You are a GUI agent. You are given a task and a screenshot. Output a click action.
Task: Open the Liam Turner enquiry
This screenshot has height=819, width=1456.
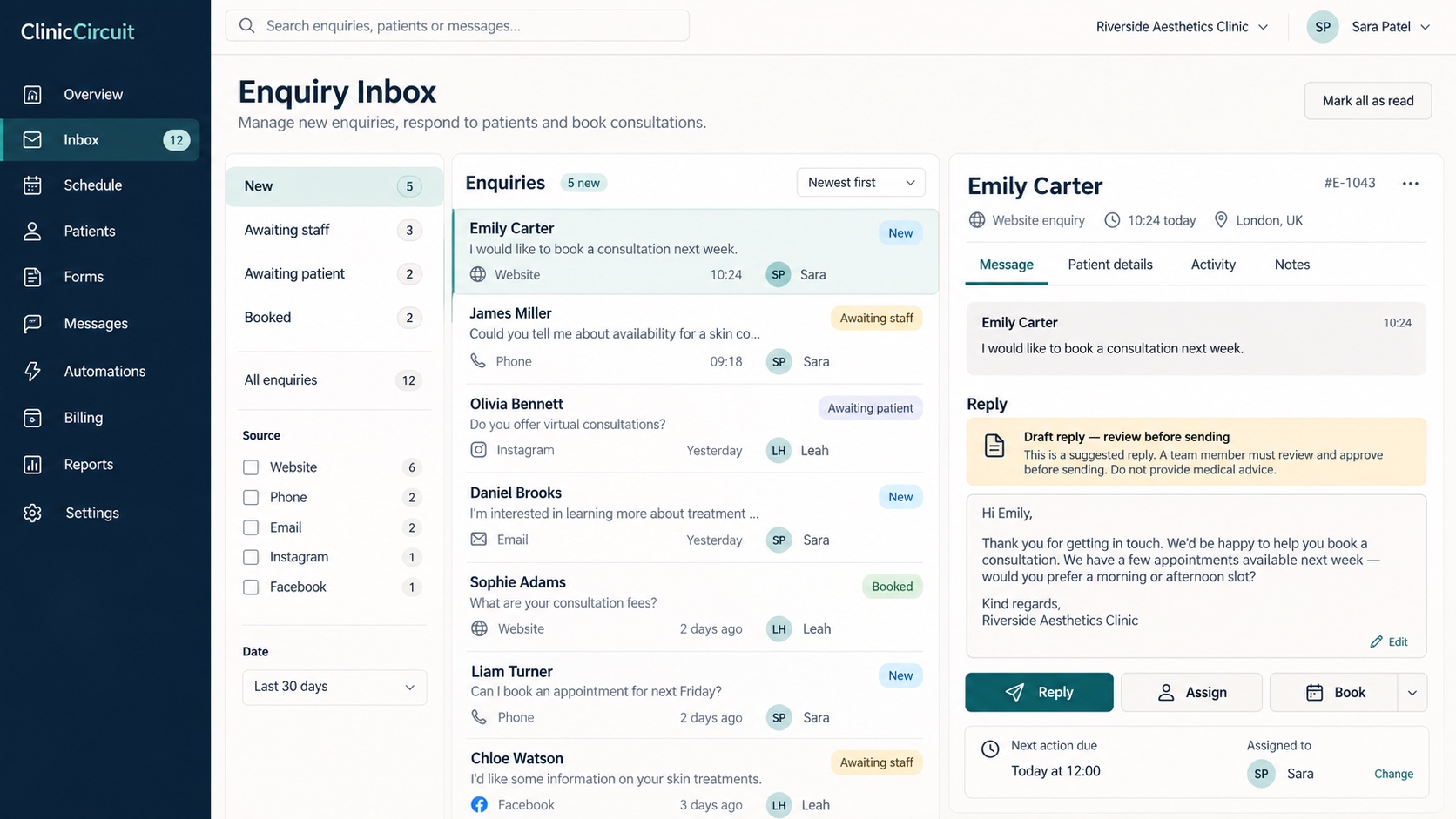click(x=695, y=695)
